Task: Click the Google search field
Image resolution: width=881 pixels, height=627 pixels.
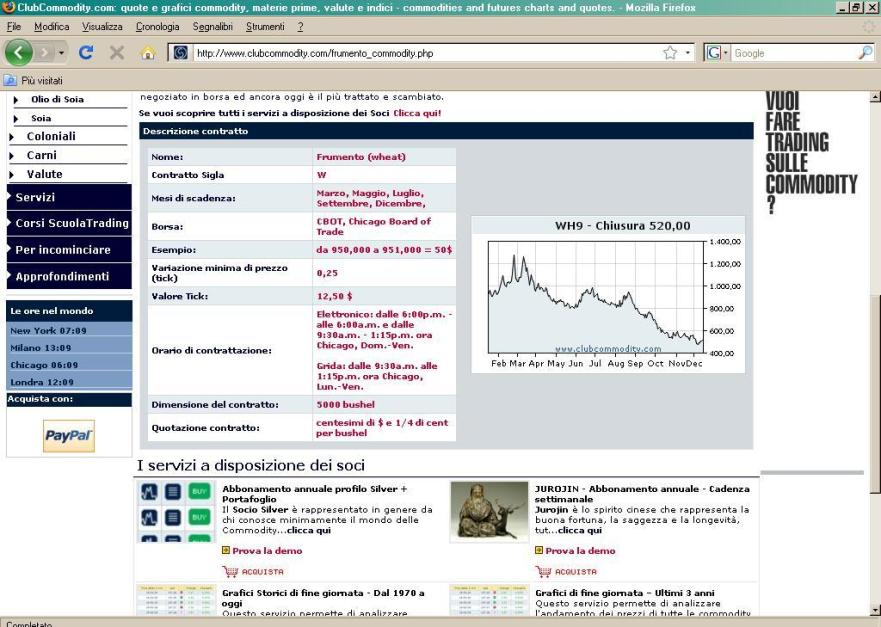Action: pos(794,53)
